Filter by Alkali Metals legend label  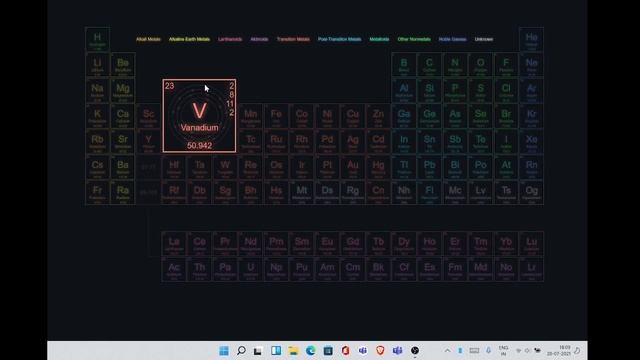coord(148,39)
